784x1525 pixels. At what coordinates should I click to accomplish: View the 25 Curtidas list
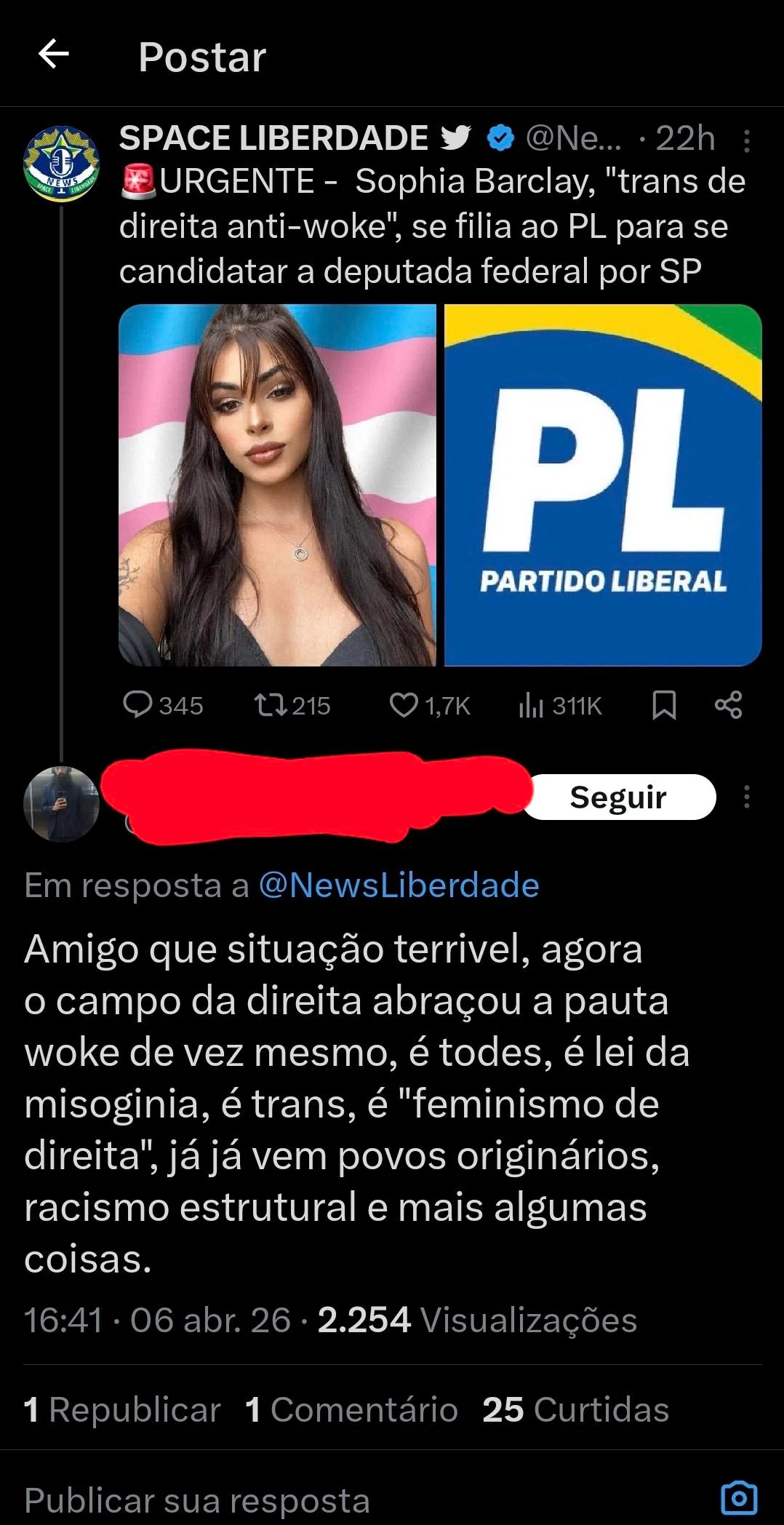click(576, 1409)
